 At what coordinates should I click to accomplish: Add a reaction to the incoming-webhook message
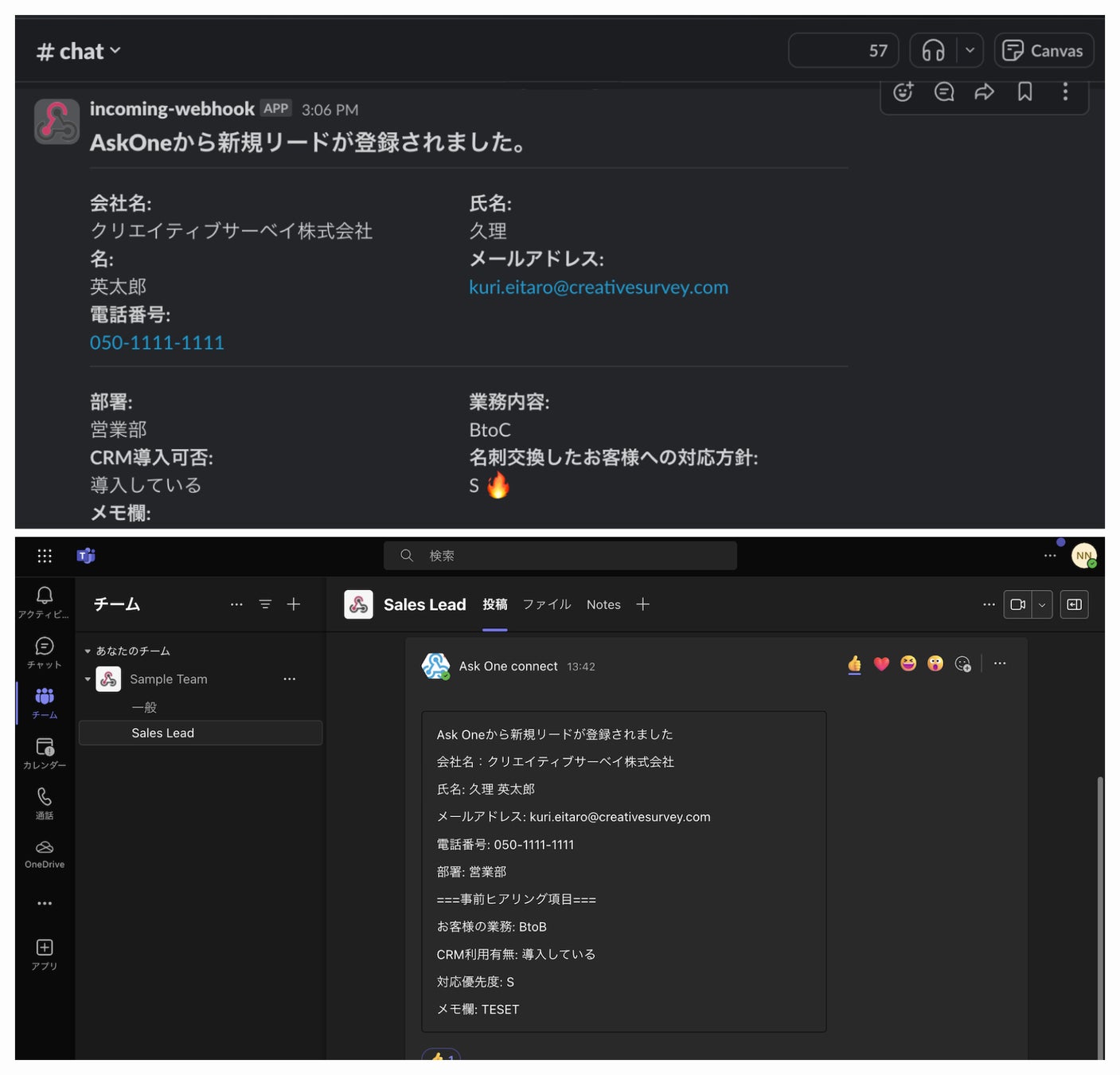tap(903, 92)
